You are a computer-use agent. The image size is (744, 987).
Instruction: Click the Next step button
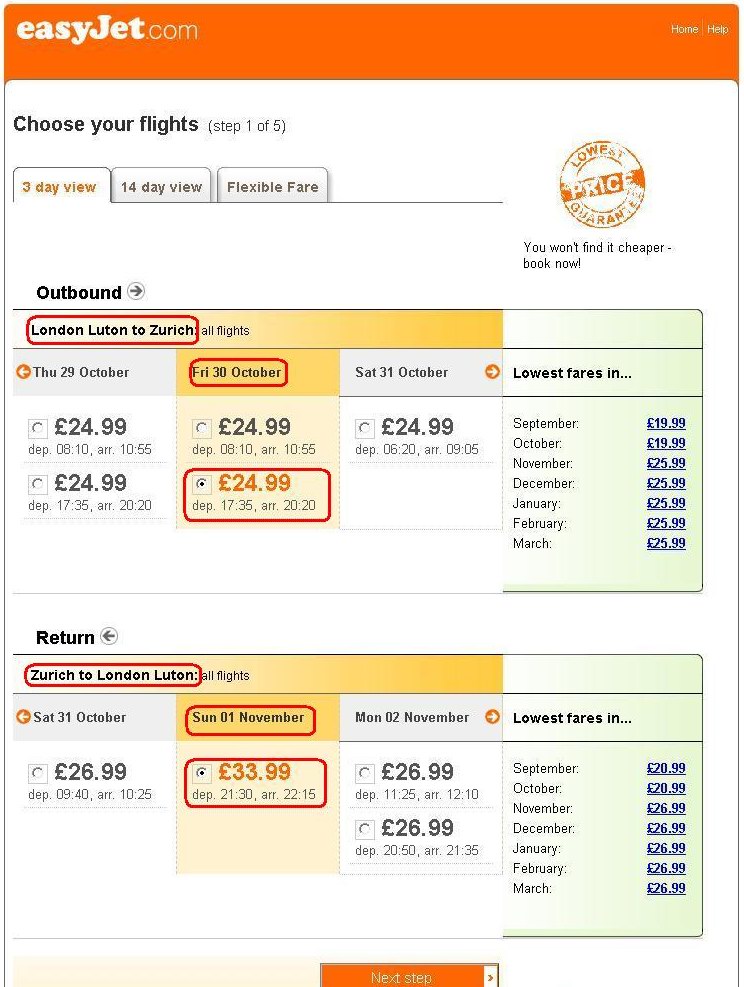408,977
